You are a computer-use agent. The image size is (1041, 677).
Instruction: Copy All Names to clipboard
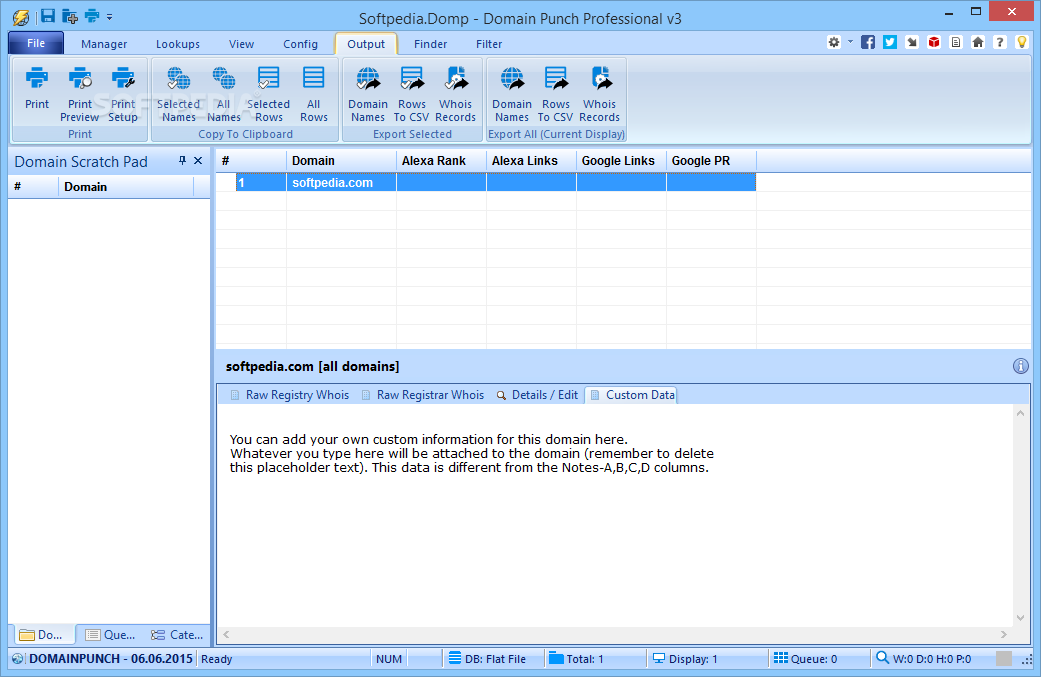click(224, 94)
